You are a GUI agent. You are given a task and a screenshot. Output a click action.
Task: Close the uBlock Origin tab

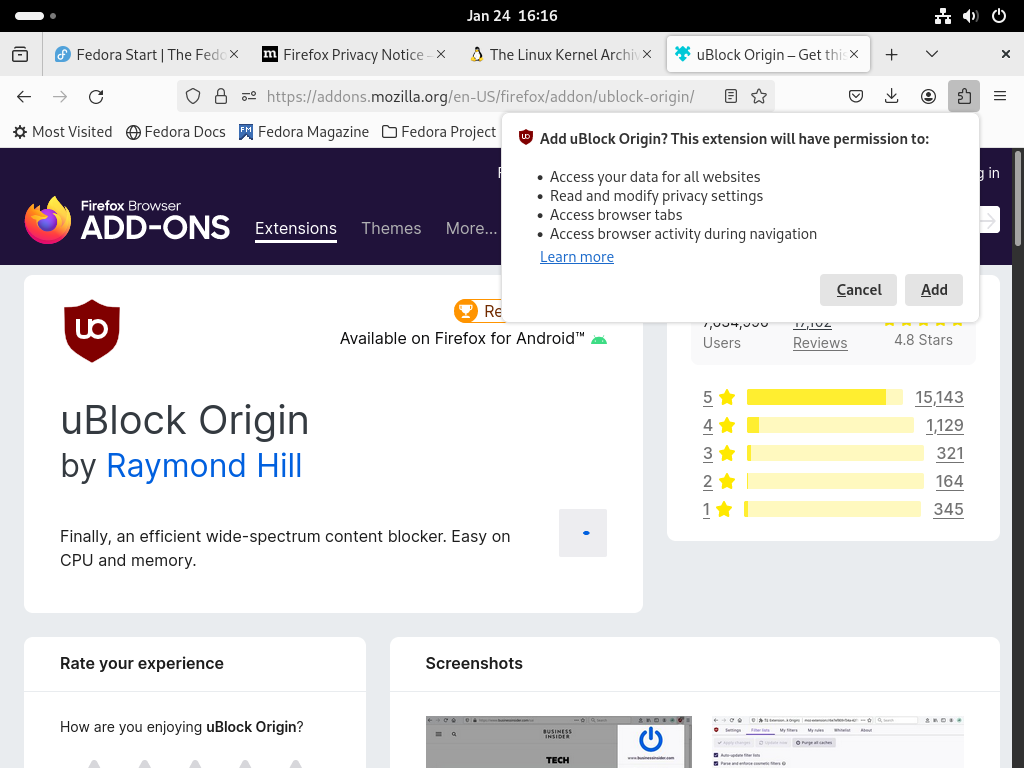tap(854, 54)
